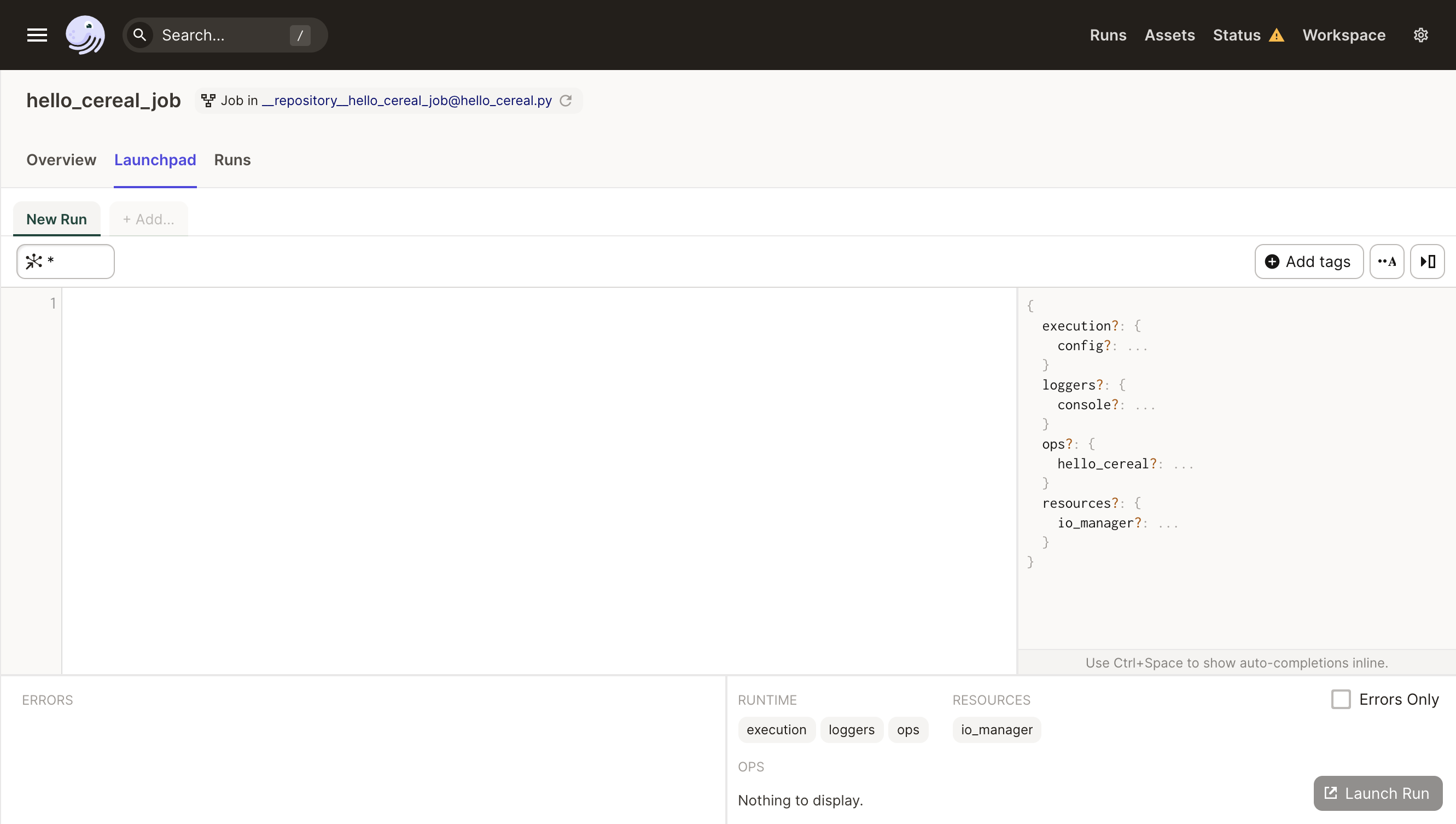Open the job Runs tab

click(232, 160)
